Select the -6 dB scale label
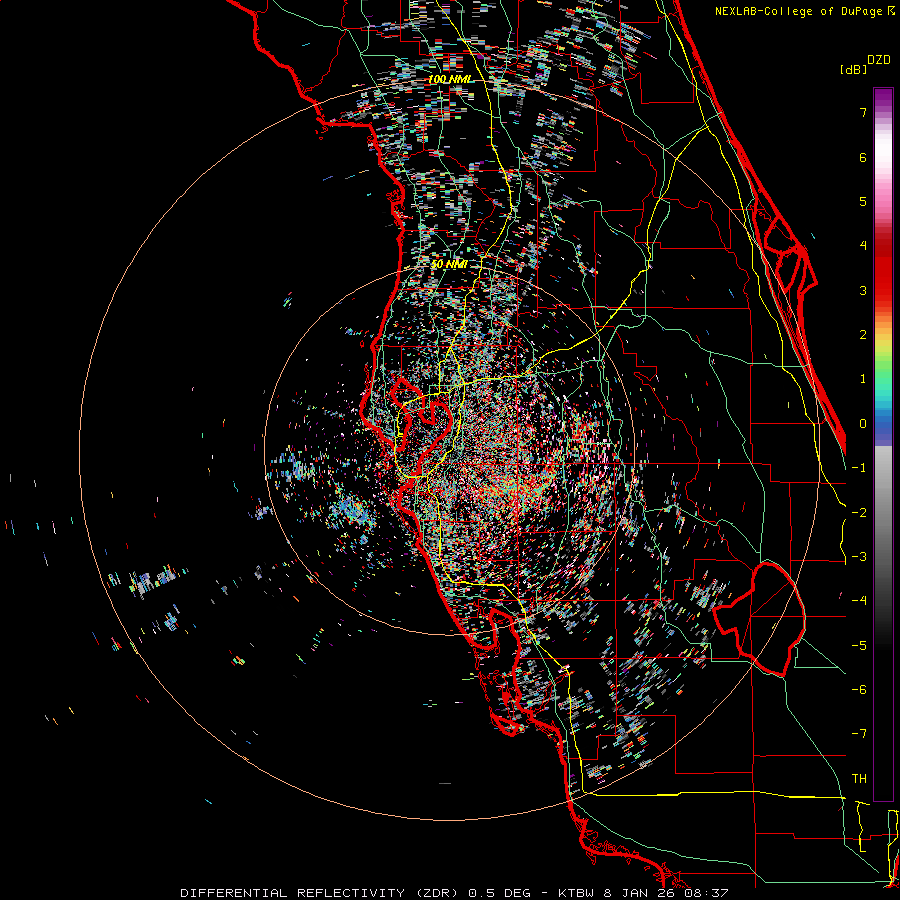This screenshot has height=900, width=900. 859,690
